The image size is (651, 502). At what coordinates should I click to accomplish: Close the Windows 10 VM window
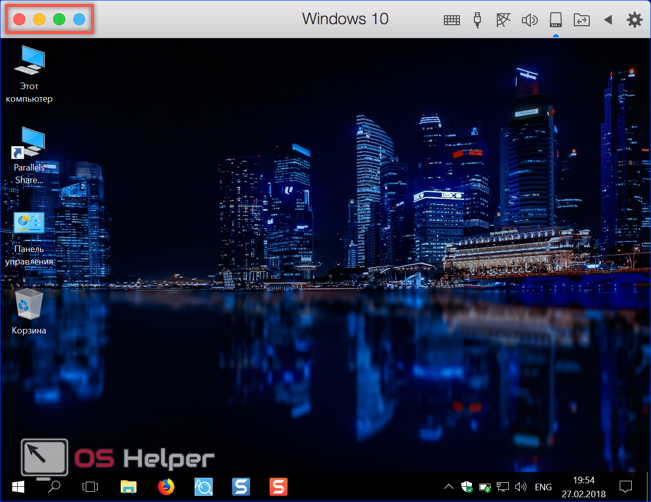[x=19, y=19]
